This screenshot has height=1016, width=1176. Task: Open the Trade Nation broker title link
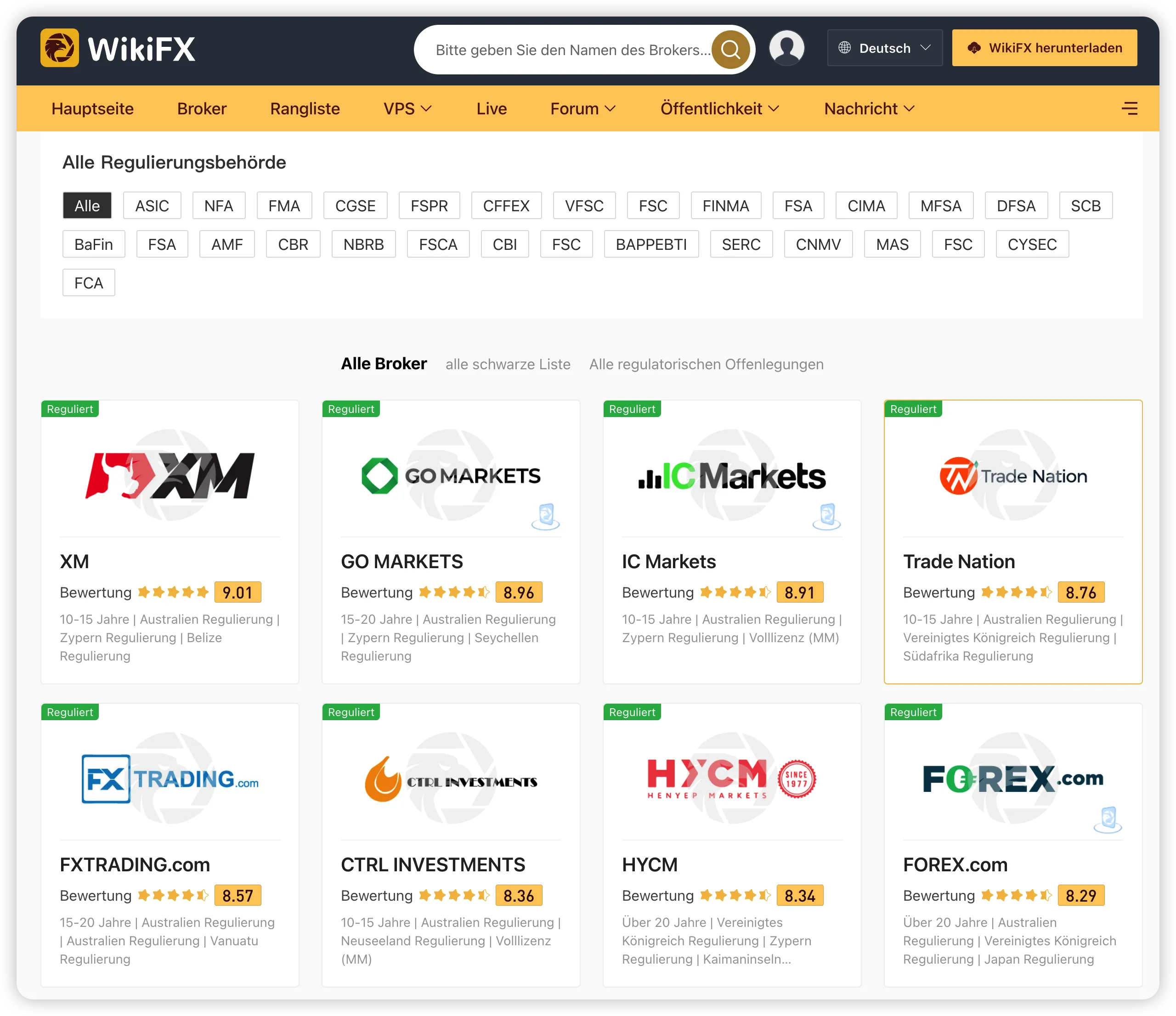[959, 561]
